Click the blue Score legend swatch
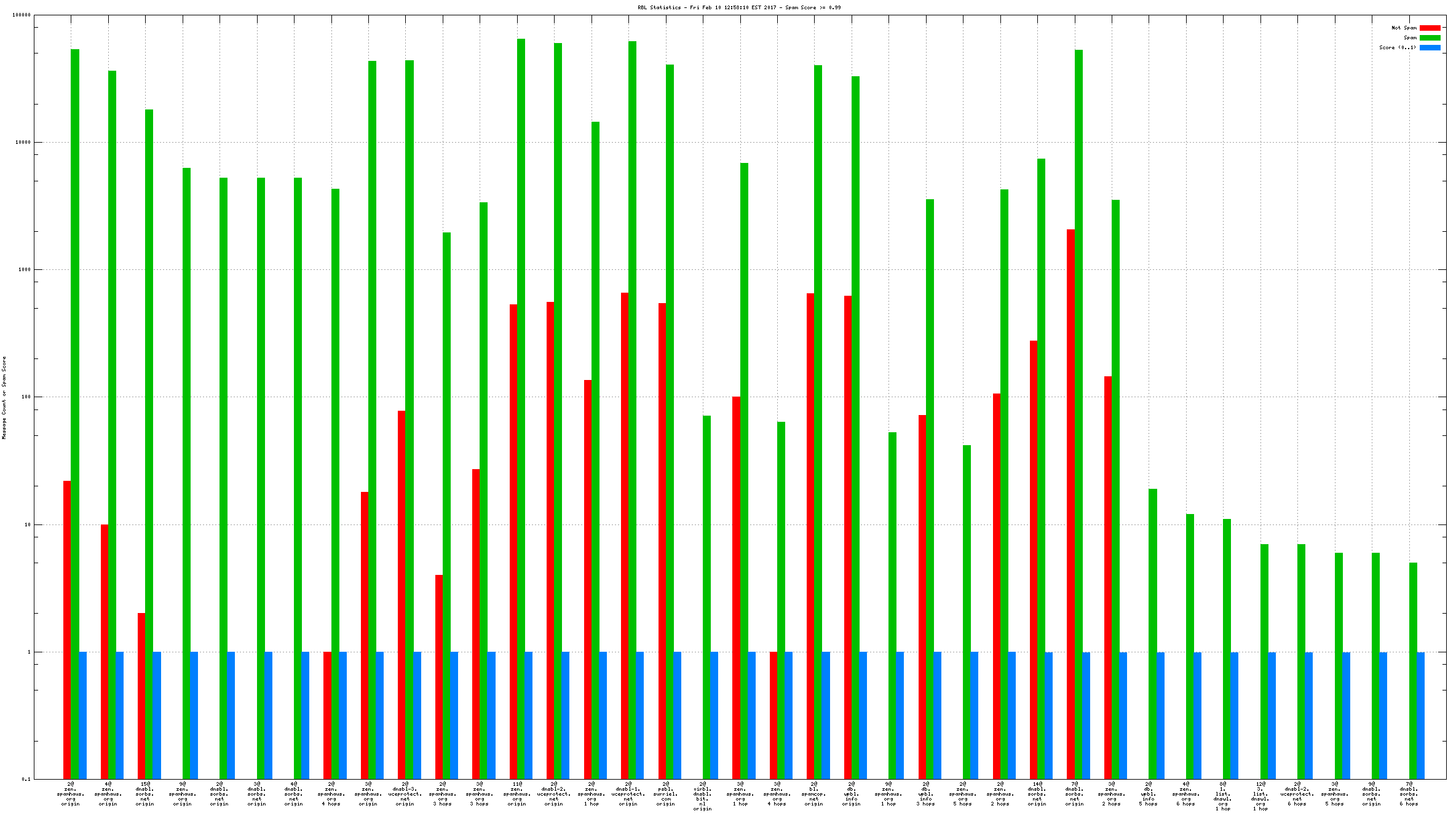This screenshot has width=1456, height=819. 1430,47
